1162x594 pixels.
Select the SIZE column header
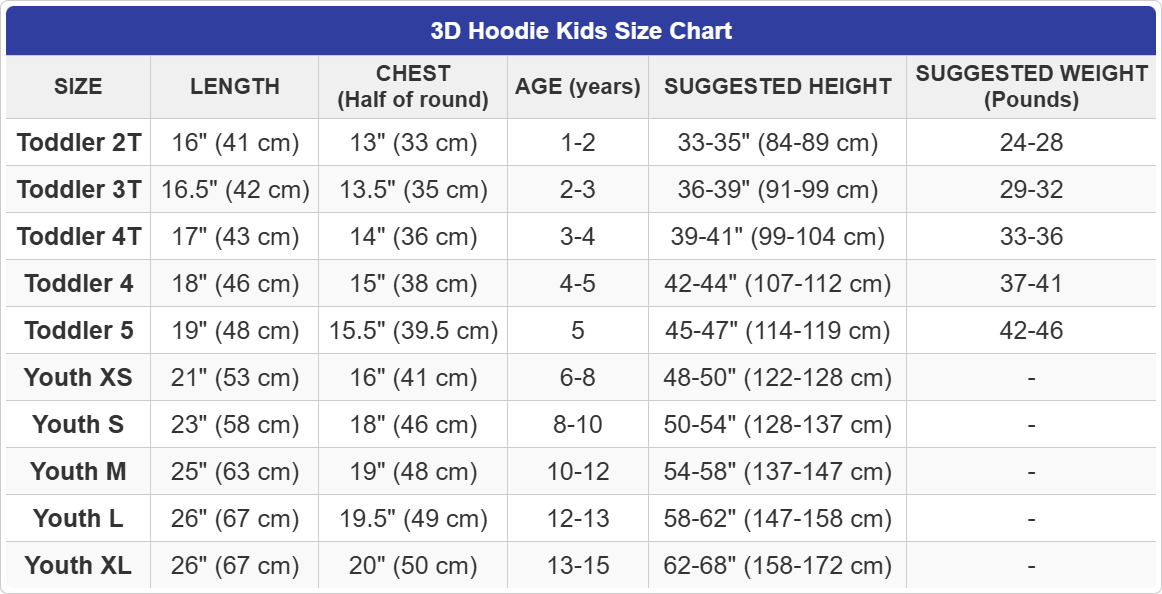tap(78, 87)
